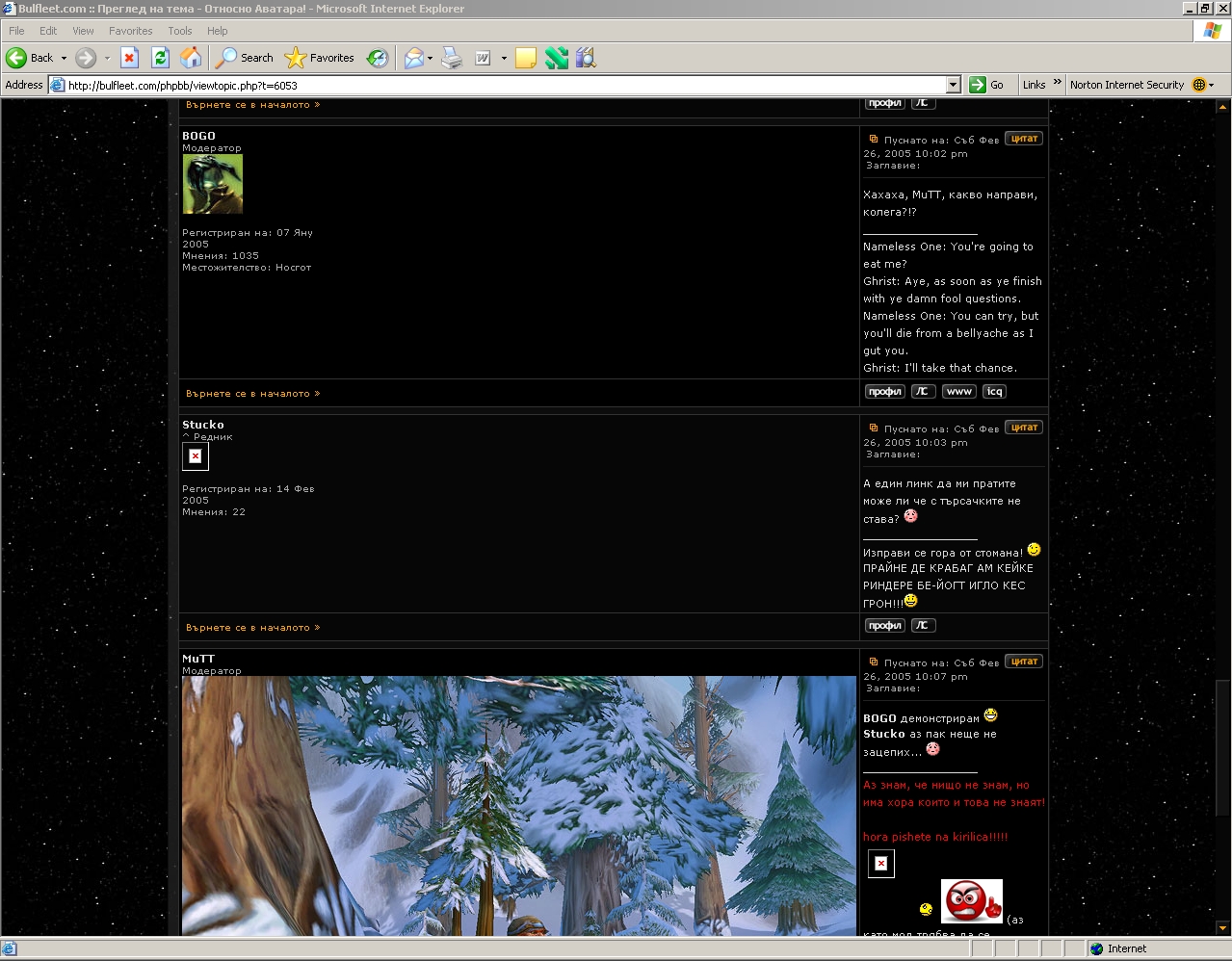The image size is (1232, 961).
Task: Click post icon beside MuTT's post date
Action: pos(874,662)
